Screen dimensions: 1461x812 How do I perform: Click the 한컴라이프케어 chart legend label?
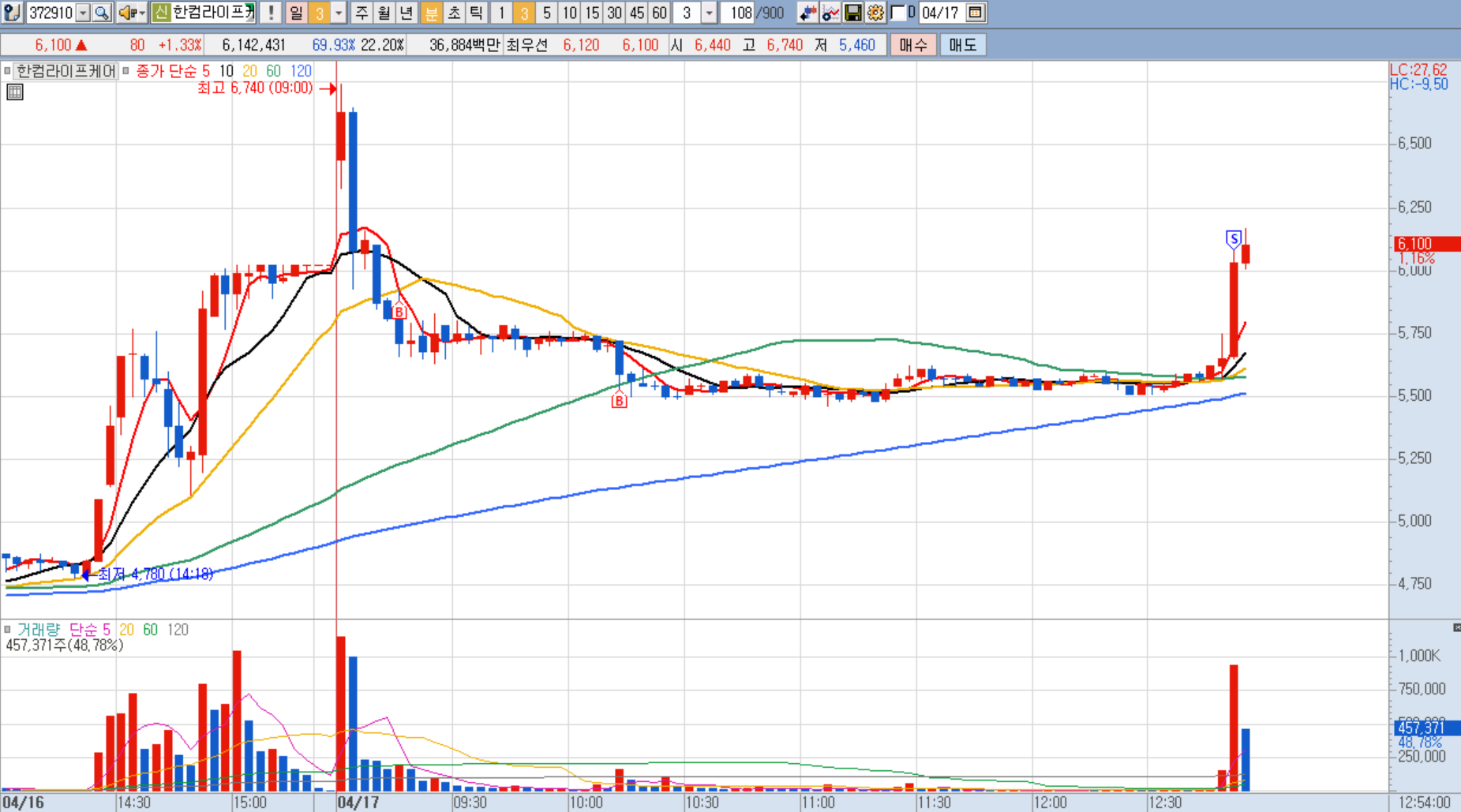click(x=66, y=71)
